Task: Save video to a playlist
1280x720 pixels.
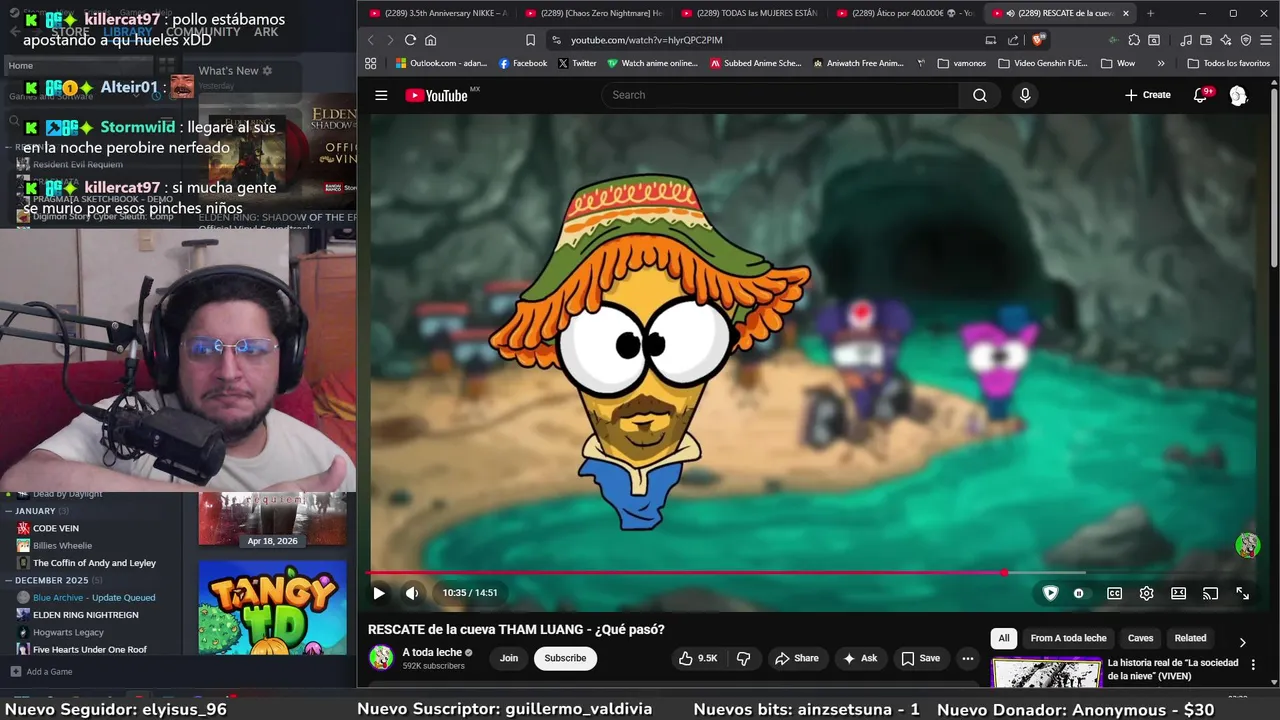Action: click(920, 658)
